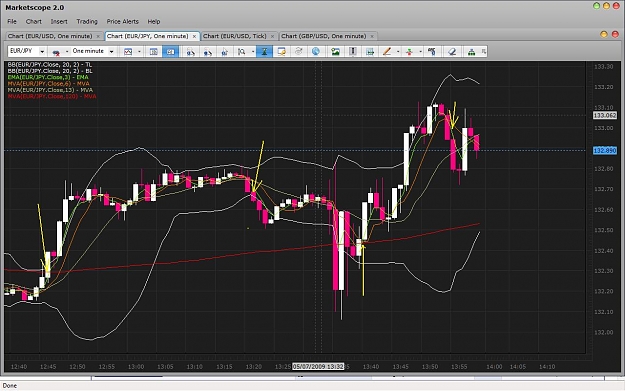Click the 13:00 time axis label
The width and height of the screenshot is (625, 391).
pyautogui.click(x=136, y=367)
